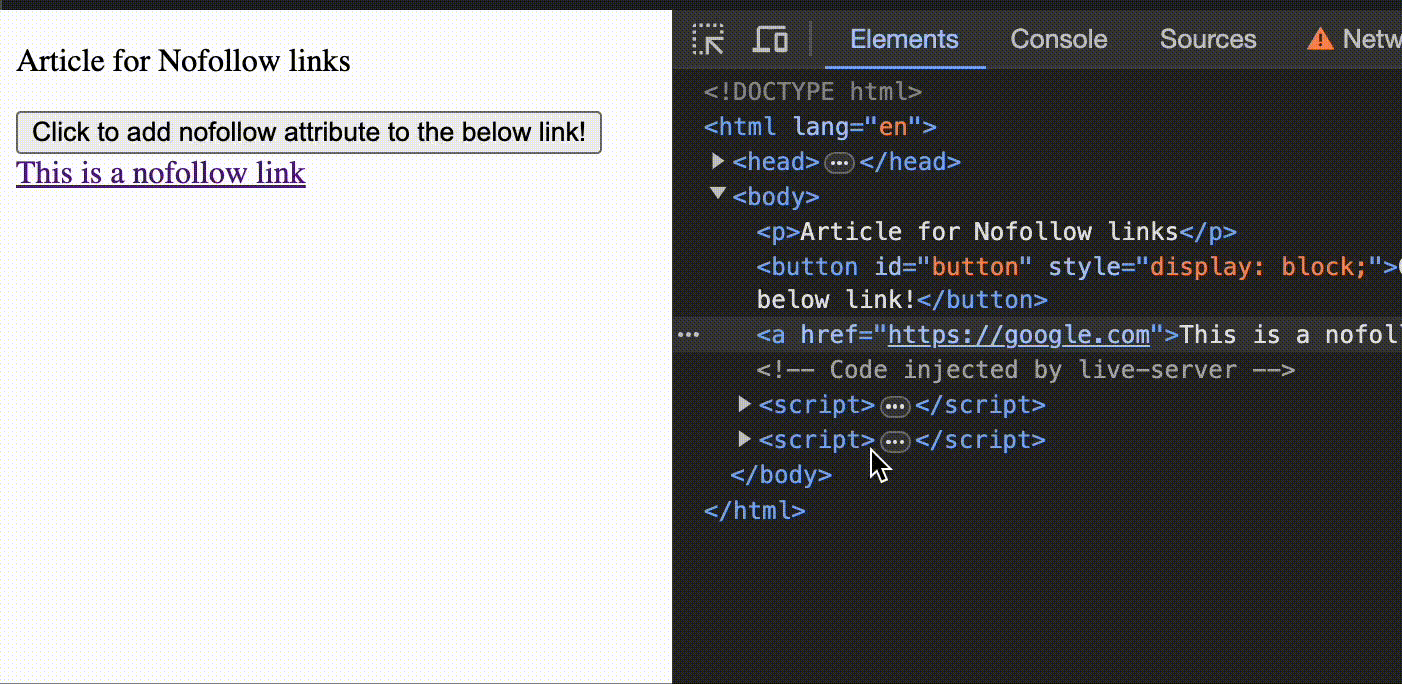
Task: Open the three-dot actions beside the anchor row
Action: 689,335
